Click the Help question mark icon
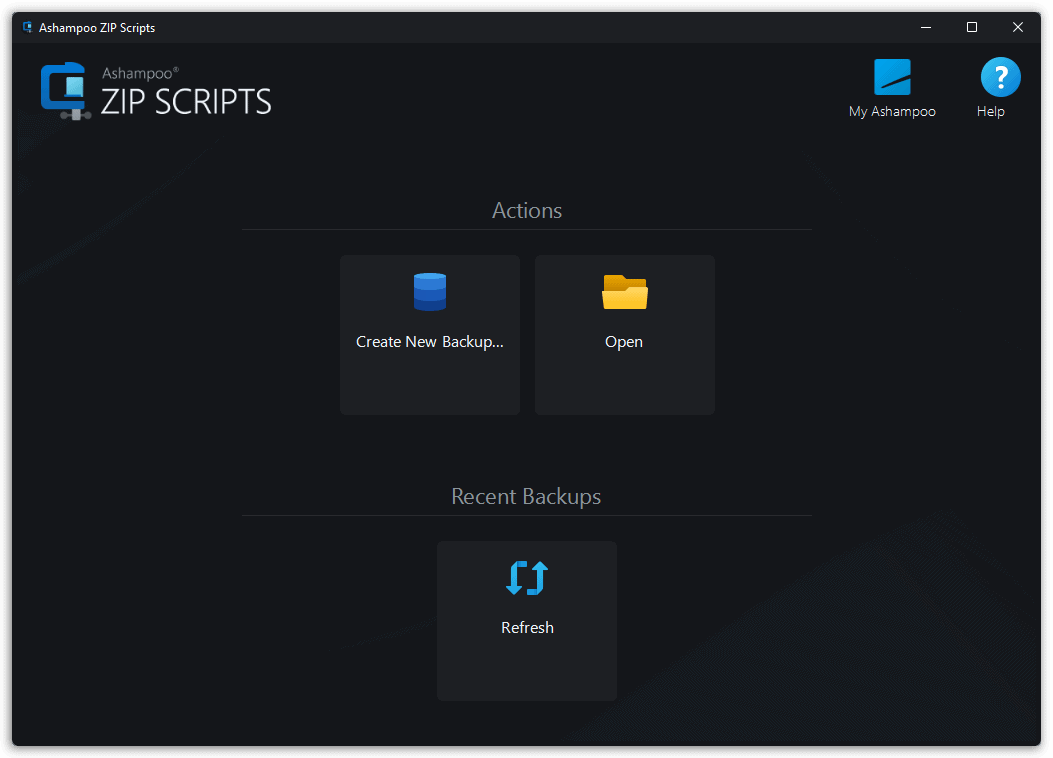 pos(1000,77)
